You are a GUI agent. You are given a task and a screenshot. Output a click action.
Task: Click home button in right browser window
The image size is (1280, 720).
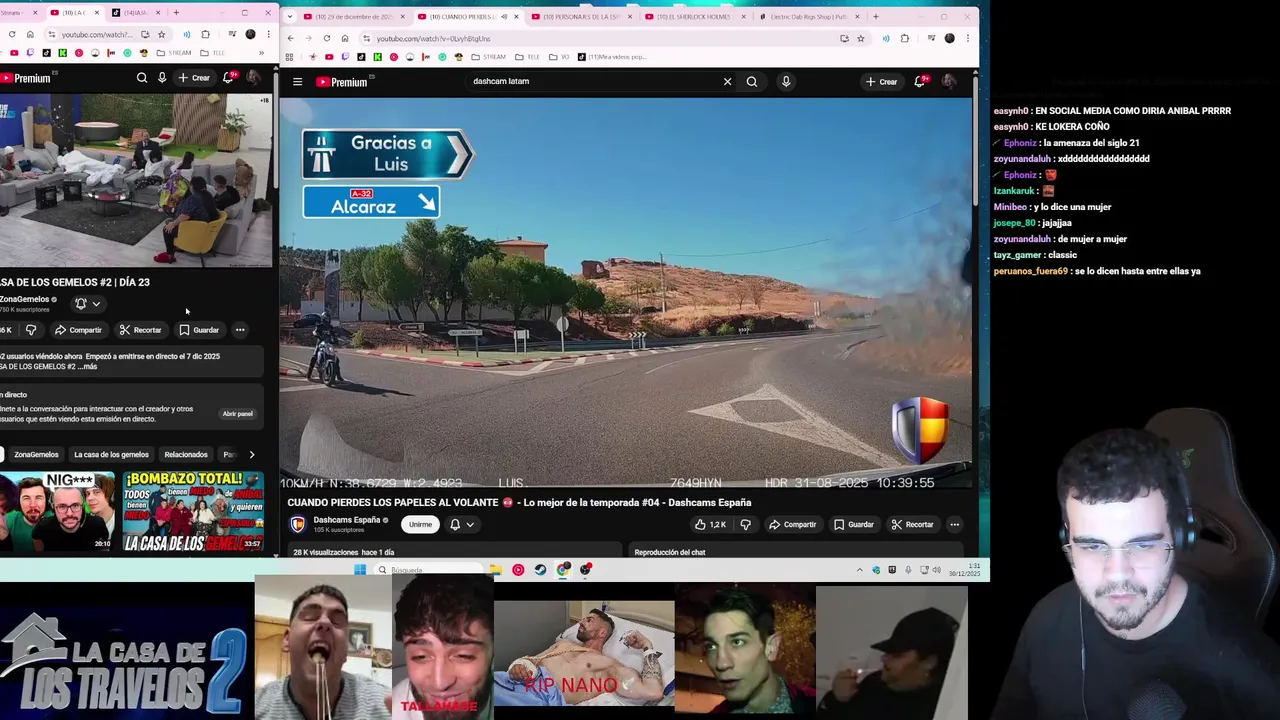[x=344, y=38]
